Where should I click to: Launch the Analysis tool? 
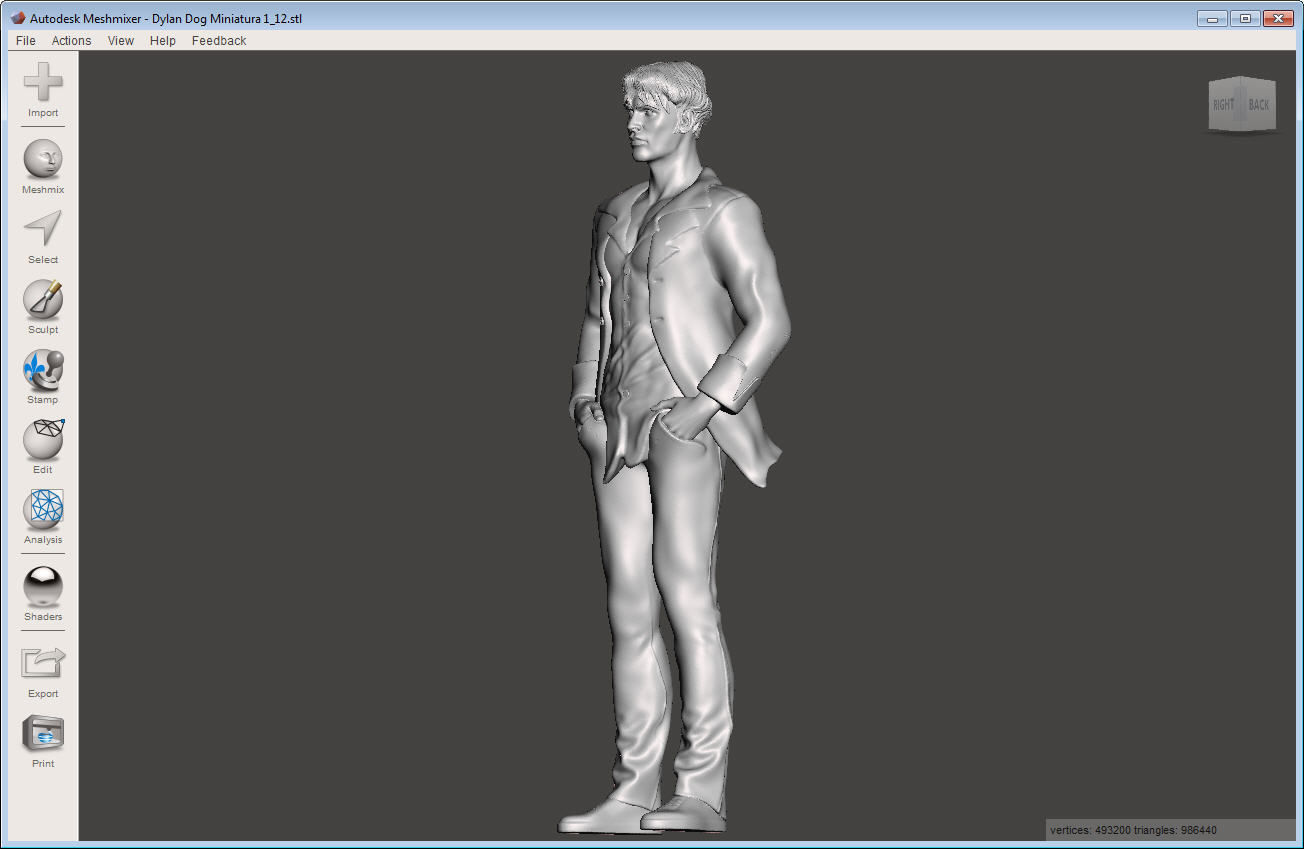coord(43,509)
